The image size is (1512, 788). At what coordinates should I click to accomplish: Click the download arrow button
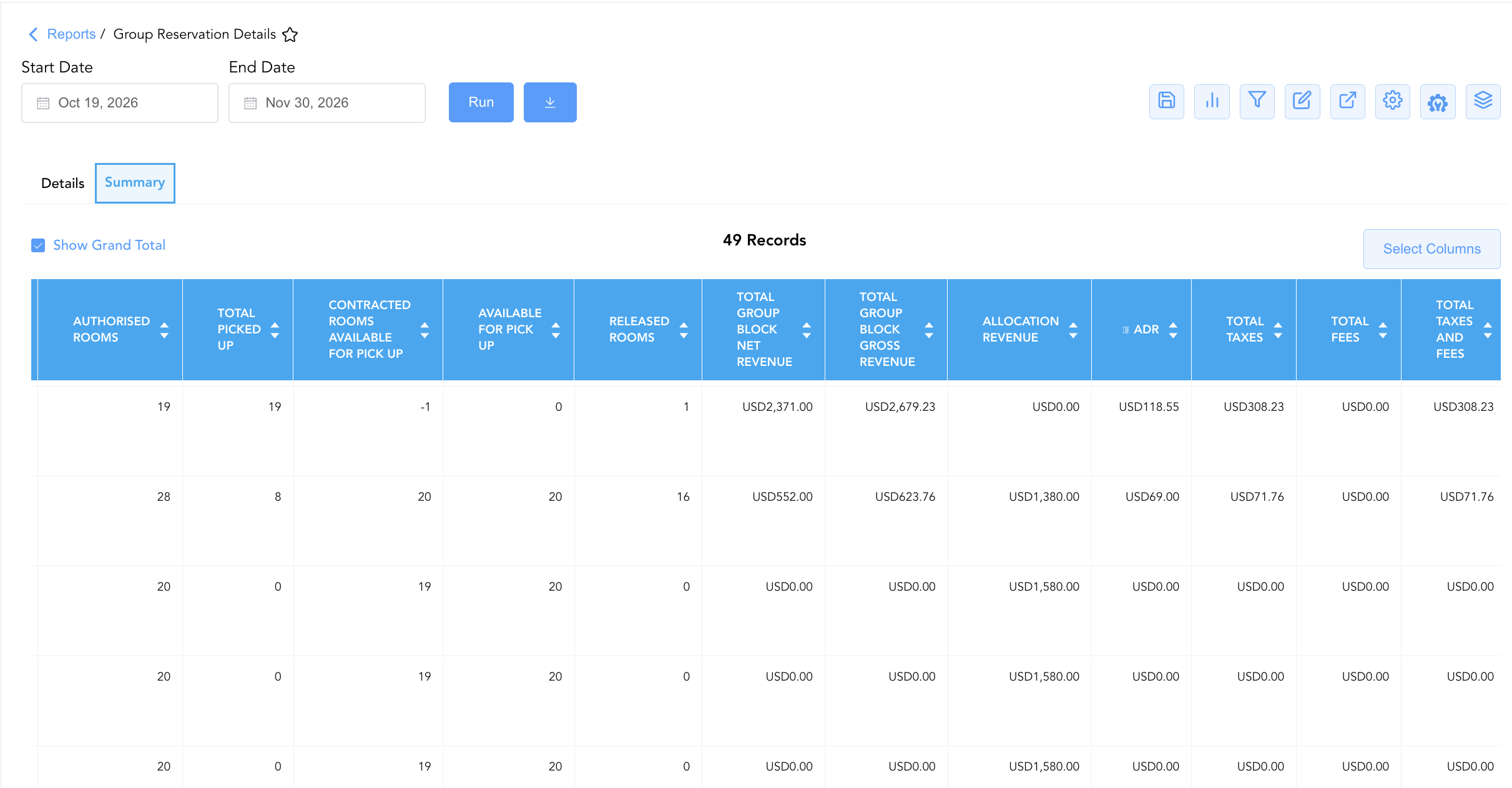(x=550, y=102)
